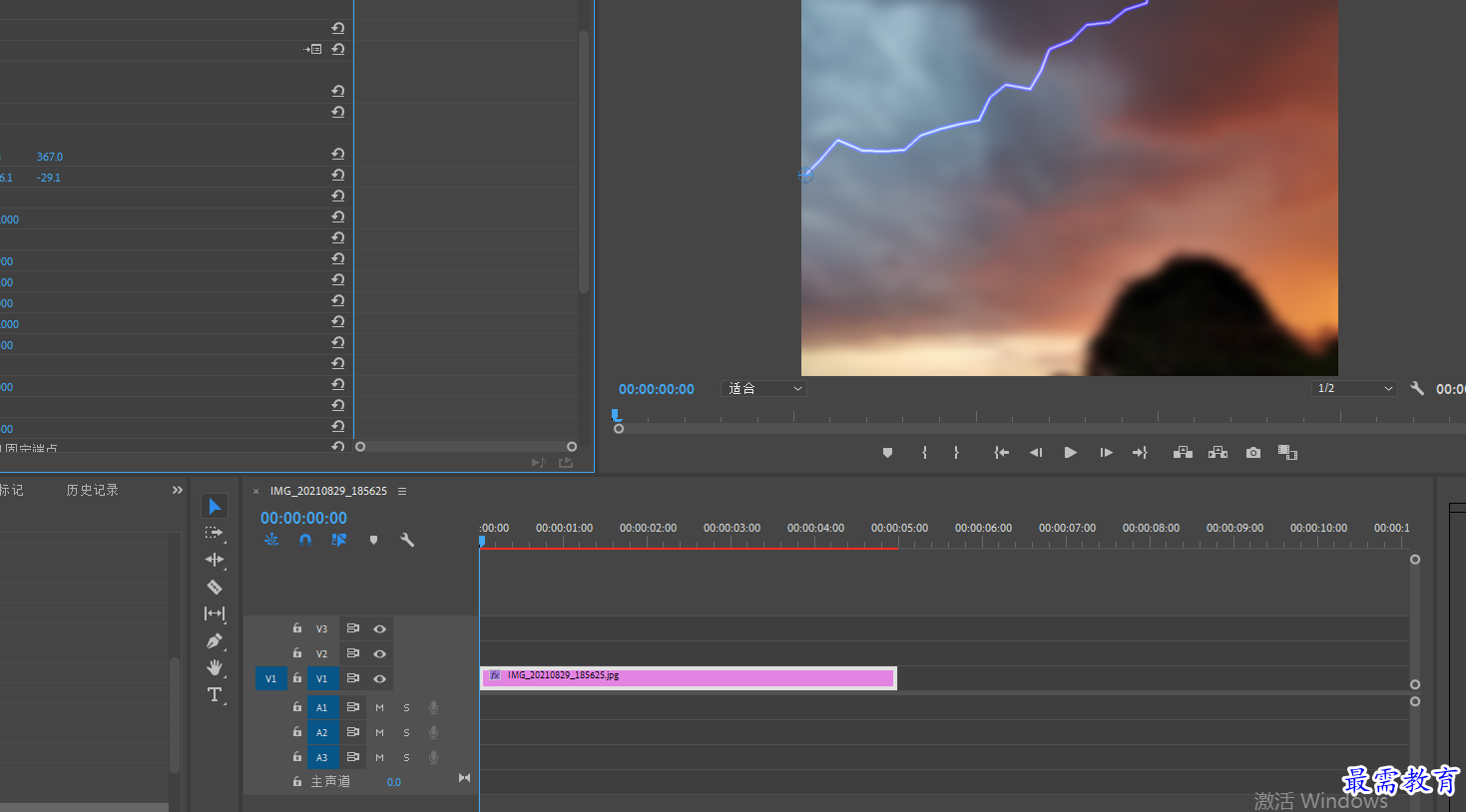Open comparison view in program monitor
The height and width of the screenshot is (812, 1466).
[1287, 453]
